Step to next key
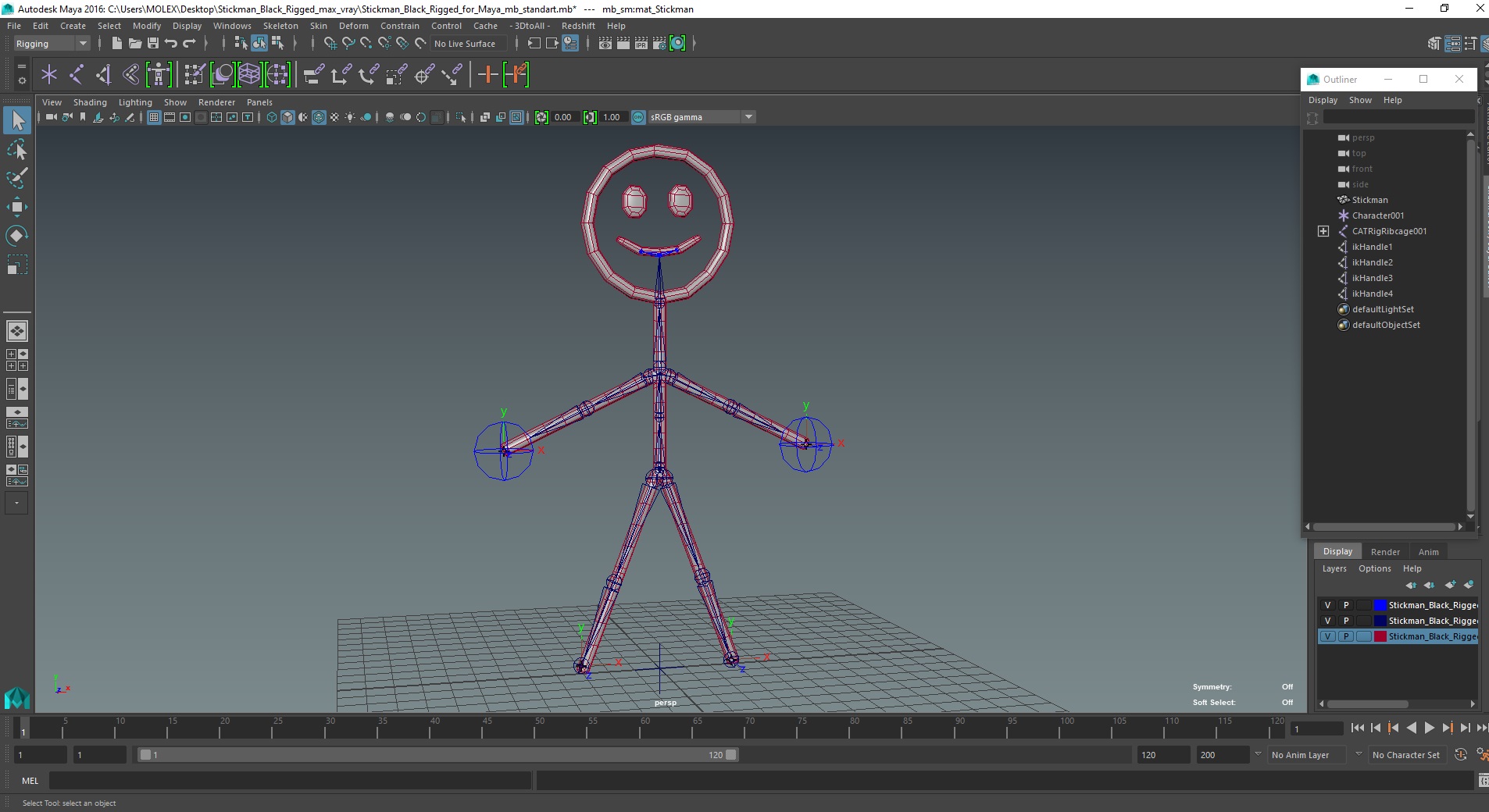Image resolution: width=1489 pixels, height=812 pixels. [1447, 728]
